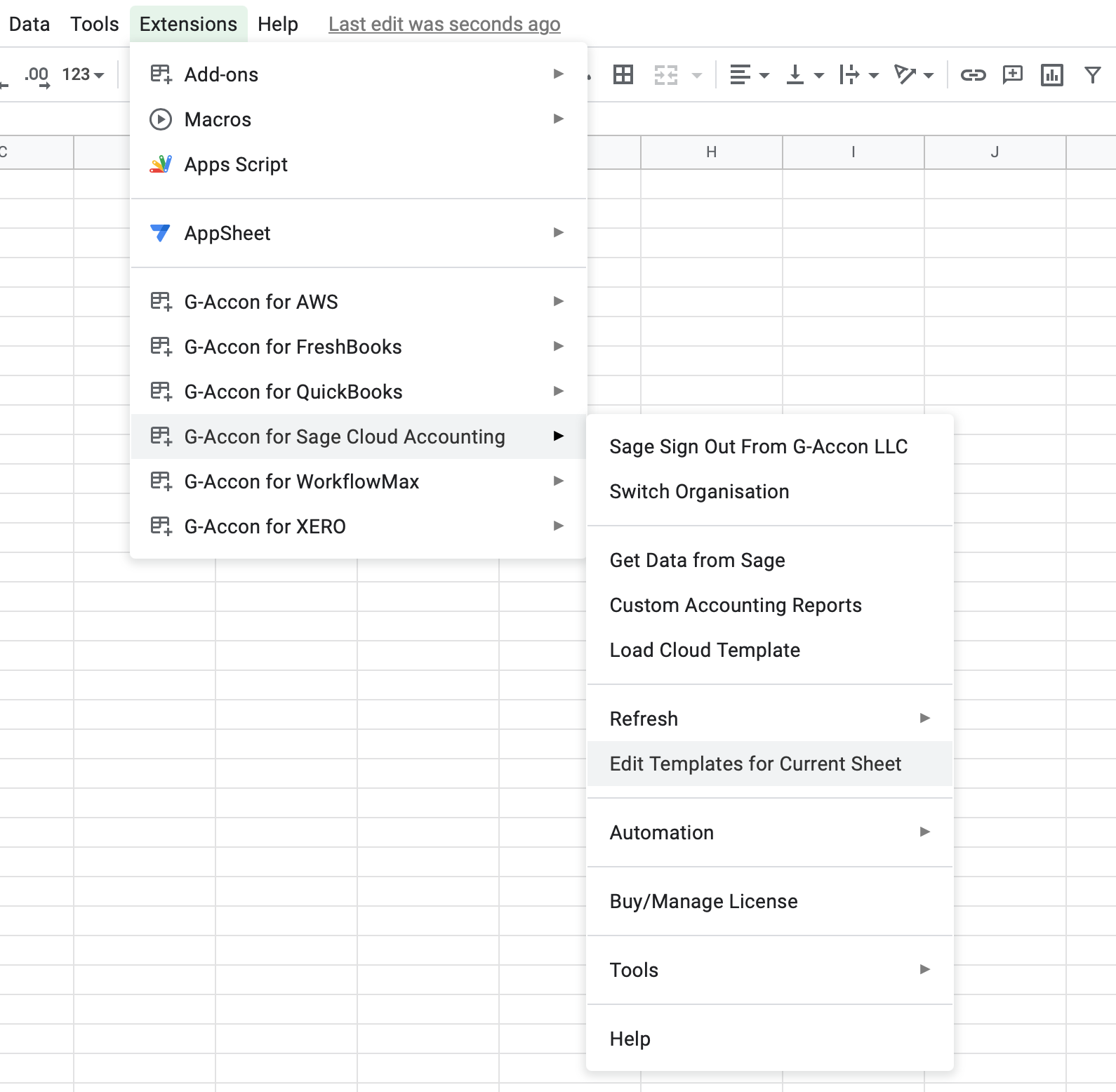The image size is (1116, 1092).
Task: Click the G-Accon for WorkflowMax icon
Action: pos(161,481)
